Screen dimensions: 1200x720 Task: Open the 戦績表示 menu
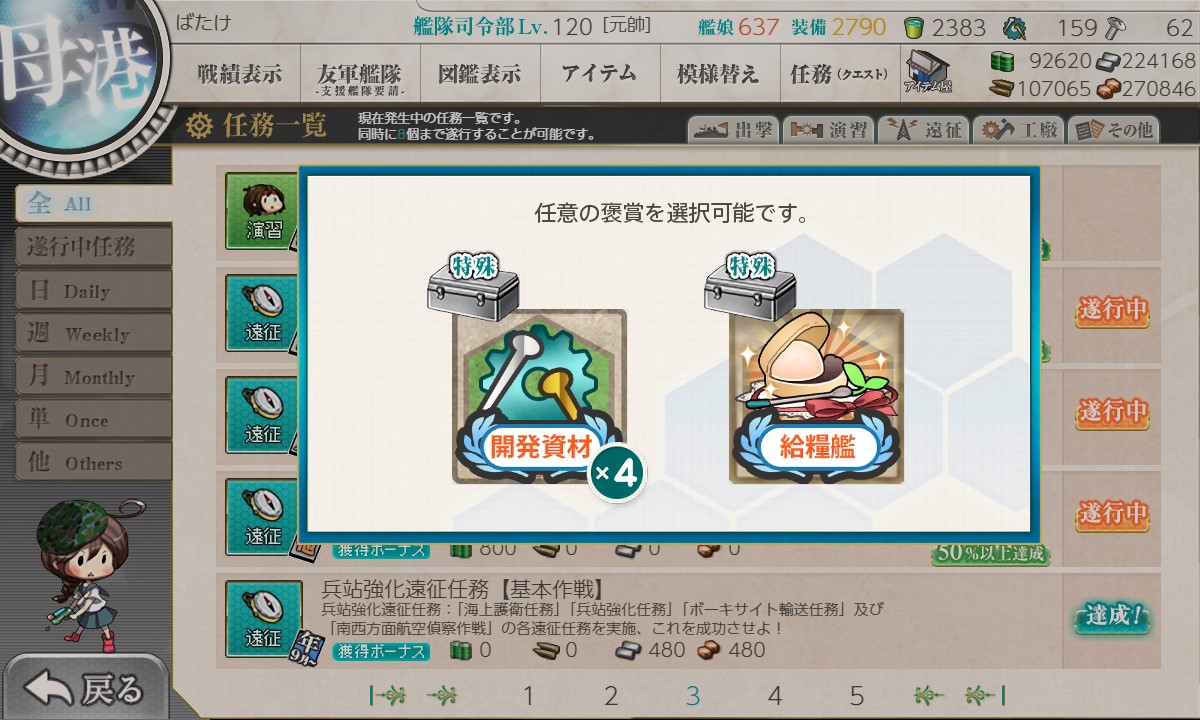pos(239,73)
